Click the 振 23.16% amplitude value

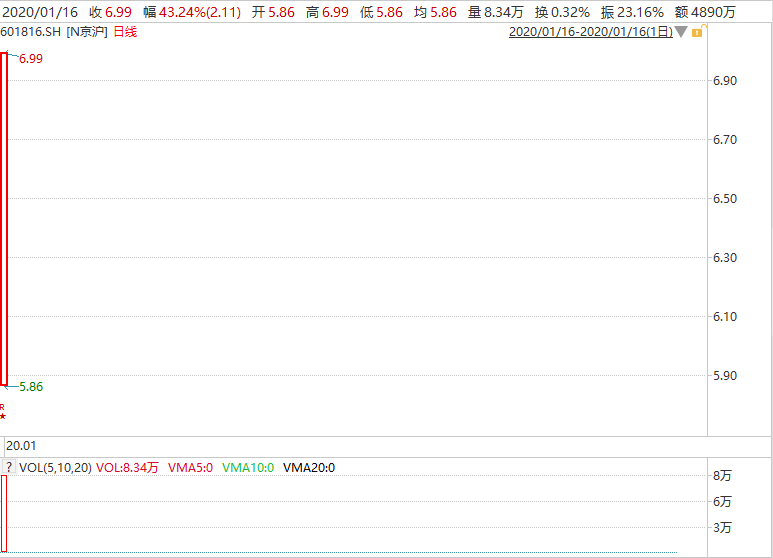click(632, 12)
